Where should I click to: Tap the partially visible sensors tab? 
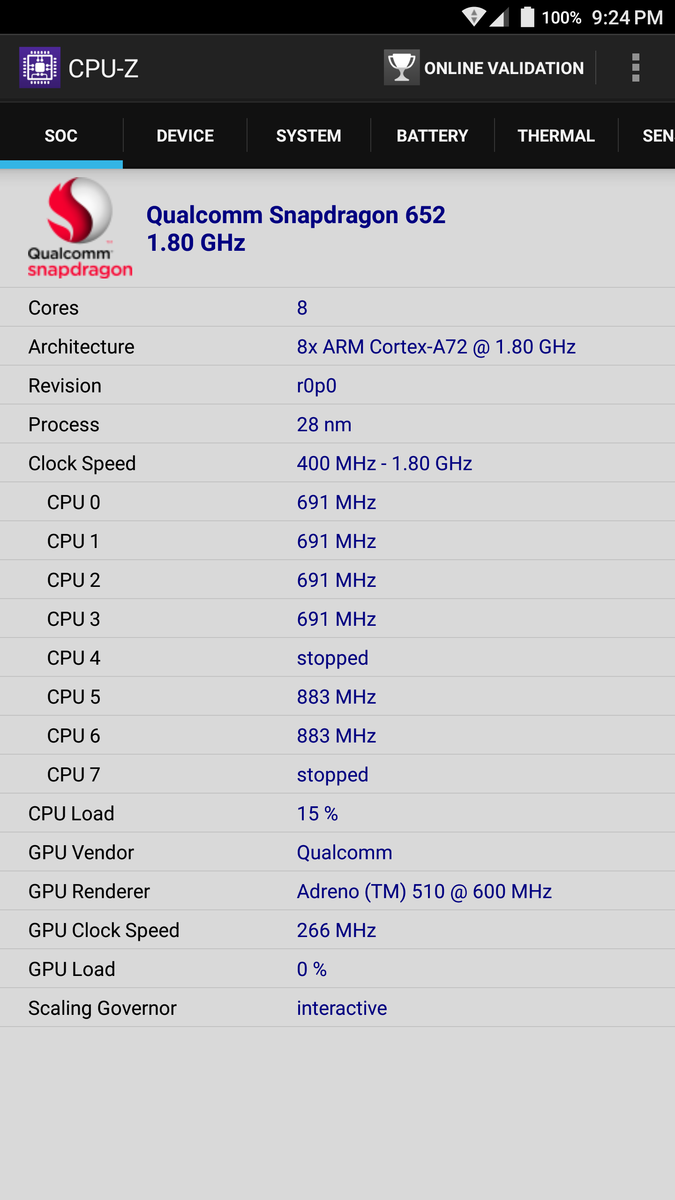point(656,136)
